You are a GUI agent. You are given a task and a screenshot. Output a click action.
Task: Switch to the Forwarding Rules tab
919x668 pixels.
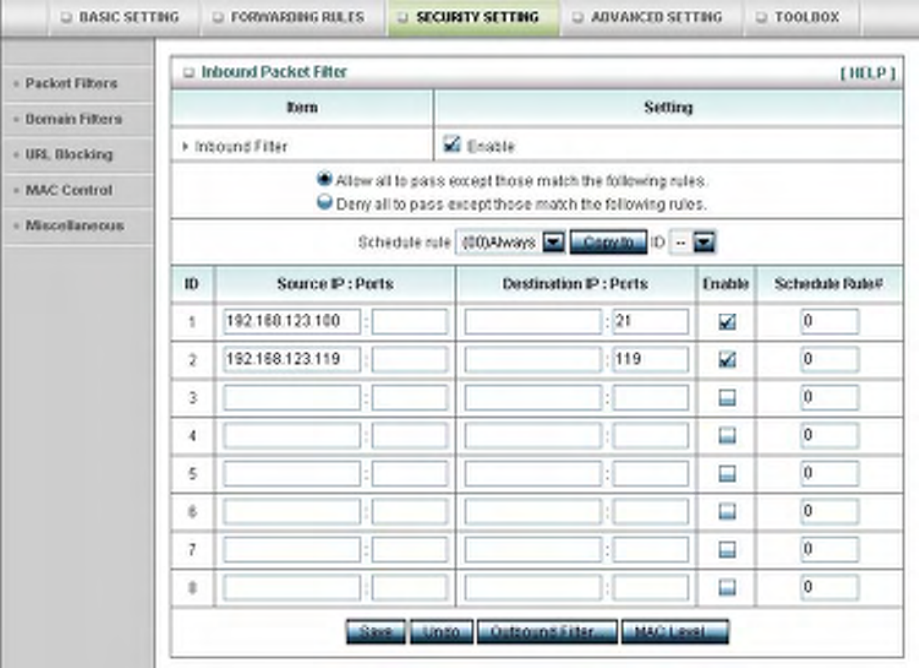pos(292,17)
